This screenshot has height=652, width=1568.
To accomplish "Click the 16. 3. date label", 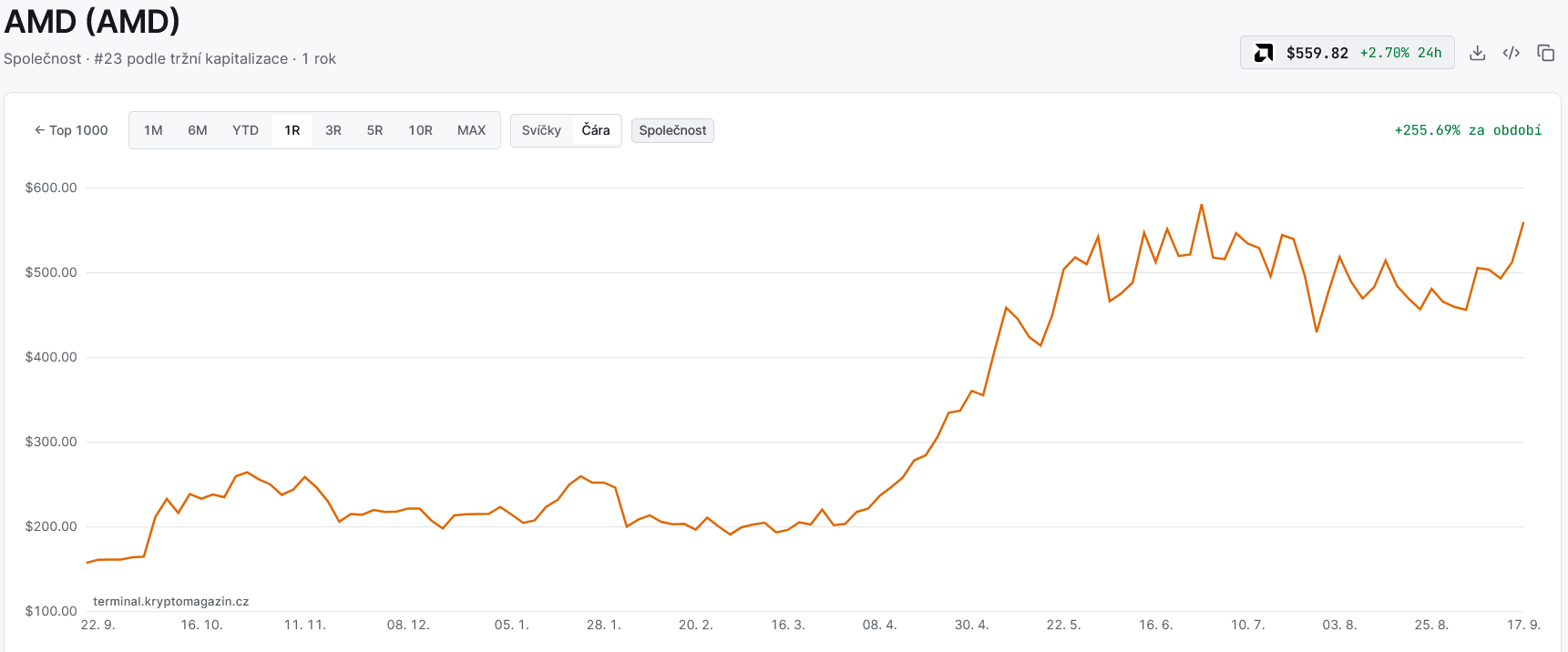I will tap(788, 625).
